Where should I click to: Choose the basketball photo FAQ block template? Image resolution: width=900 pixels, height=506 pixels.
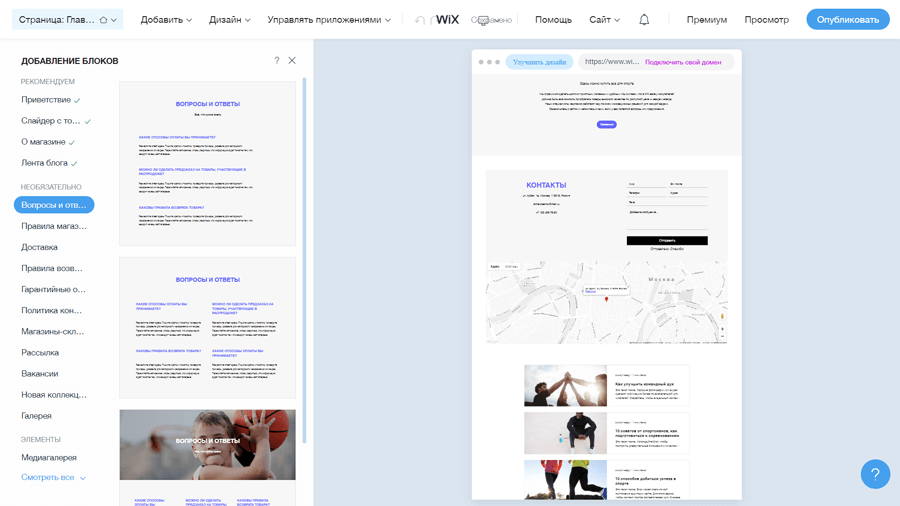tap(207, 444)
